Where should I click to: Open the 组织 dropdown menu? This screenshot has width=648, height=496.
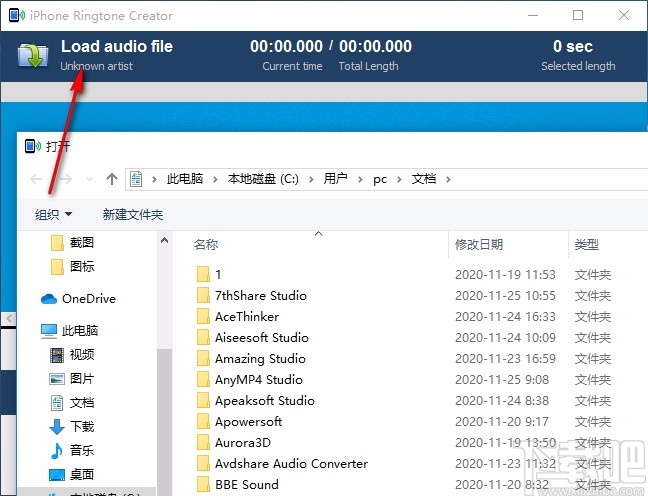coord(53,215)
